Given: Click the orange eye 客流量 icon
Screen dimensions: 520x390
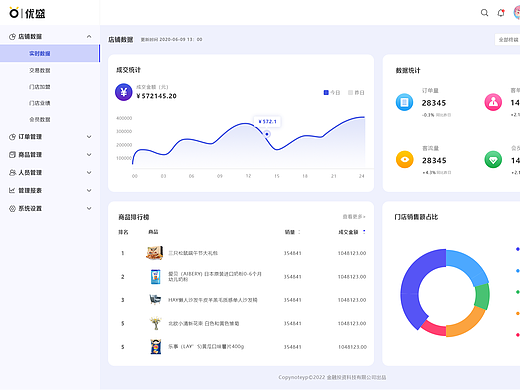Looking at the screenshot, I should click(x=404, y=159).
